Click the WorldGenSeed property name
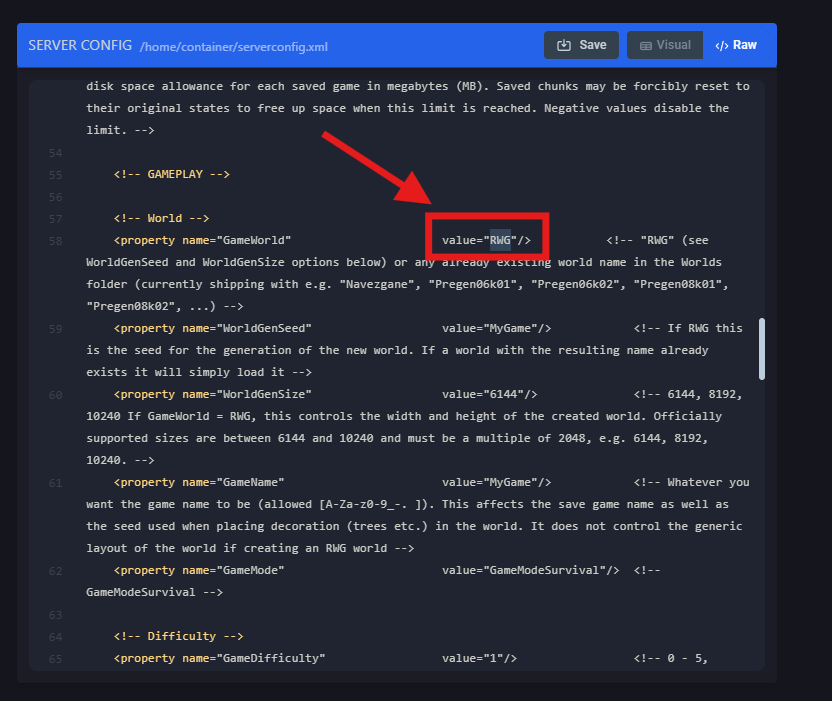This screenshot has width=832, height=701. [264, 328]
